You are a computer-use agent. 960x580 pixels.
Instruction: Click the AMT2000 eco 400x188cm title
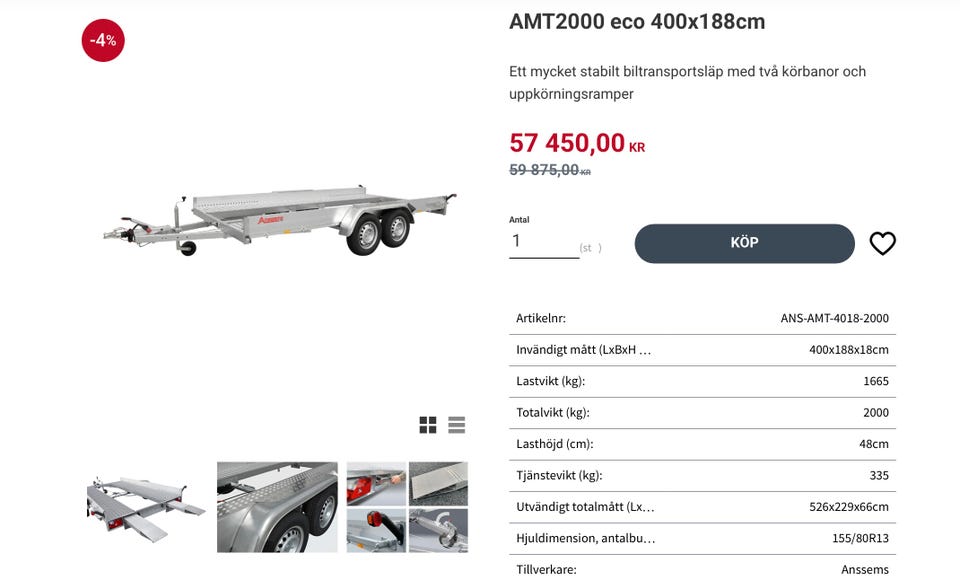tap(637, 21)
